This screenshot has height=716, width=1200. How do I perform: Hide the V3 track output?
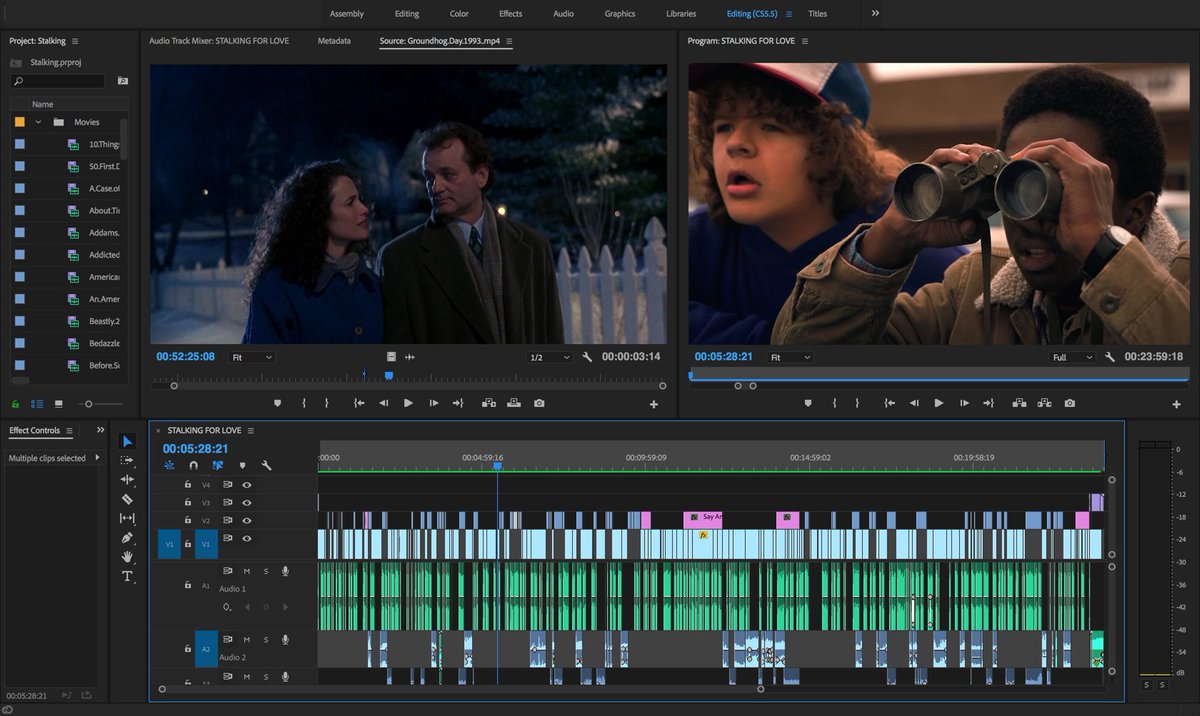(247, 503)
